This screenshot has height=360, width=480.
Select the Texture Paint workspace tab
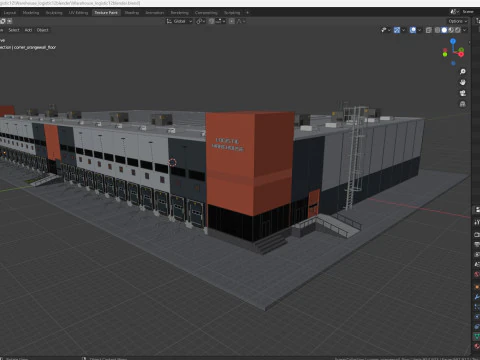point(106,13)
